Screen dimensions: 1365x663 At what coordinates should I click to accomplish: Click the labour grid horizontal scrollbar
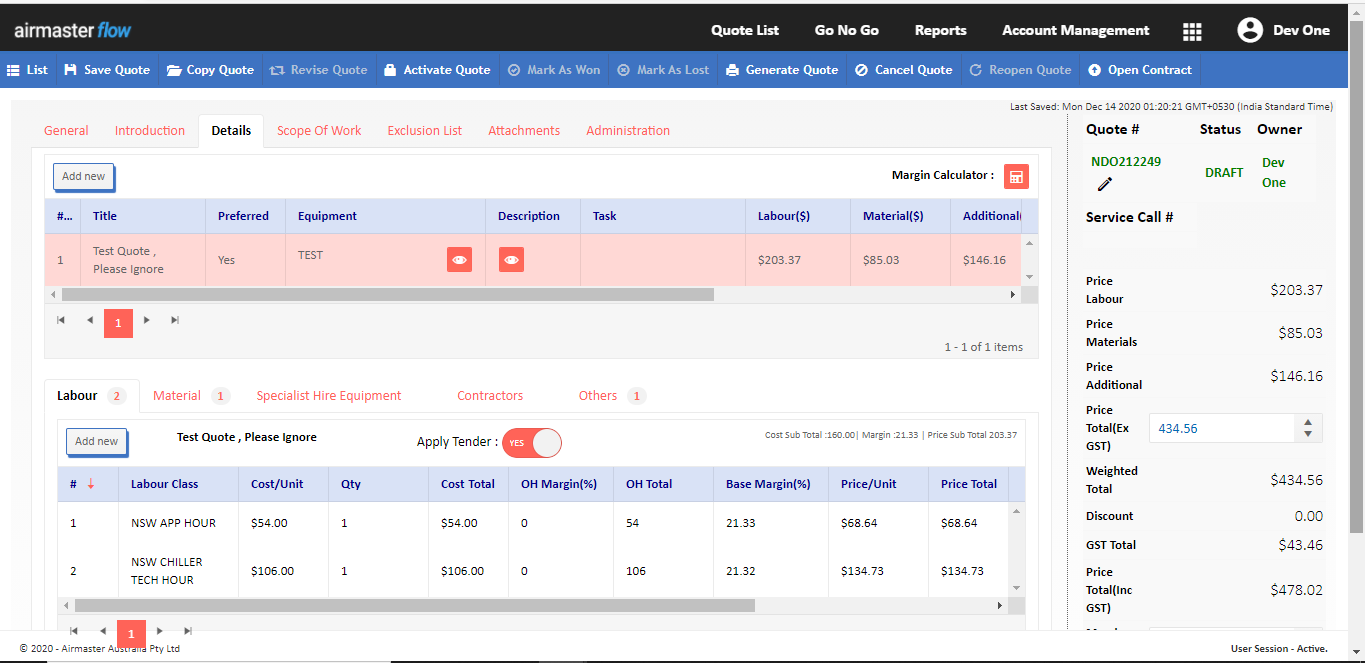(x=414, y=605)
